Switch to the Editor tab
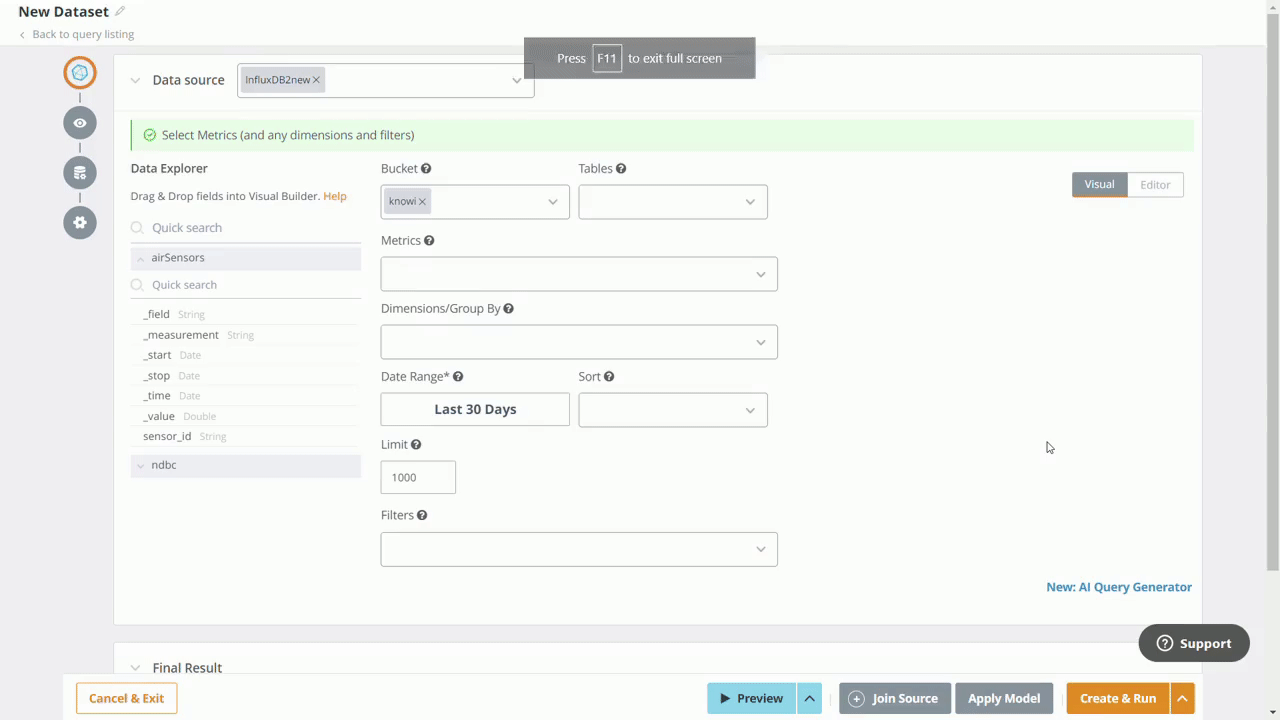The height and width of the screenshot is (720, 1280). click(x=1155, y=184)
